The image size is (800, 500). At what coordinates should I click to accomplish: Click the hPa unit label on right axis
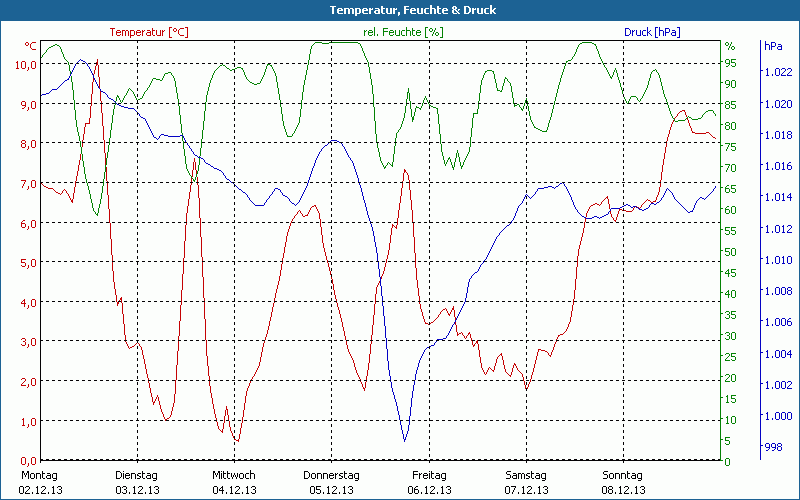[x=773, y=46]
